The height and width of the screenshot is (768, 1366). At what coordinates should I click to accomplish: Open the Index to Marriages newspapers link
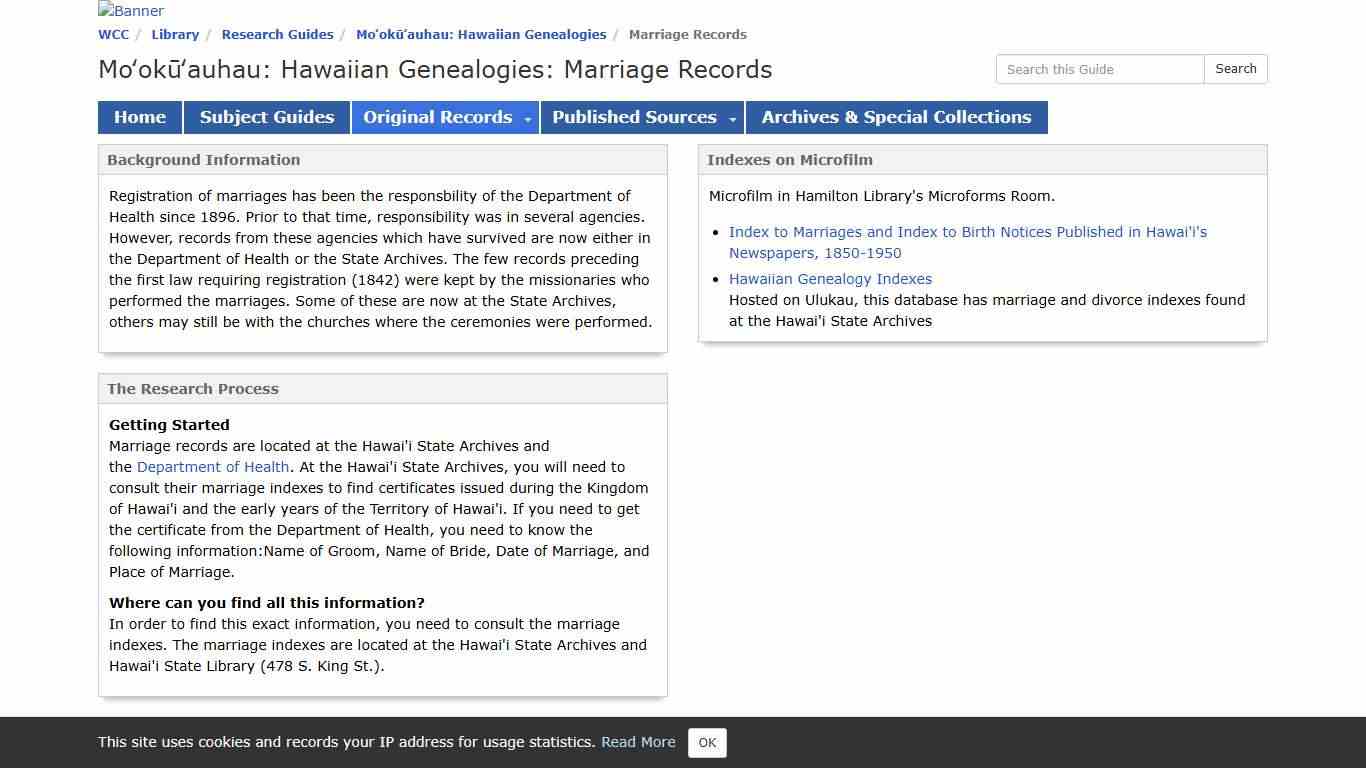click(968, 231)
